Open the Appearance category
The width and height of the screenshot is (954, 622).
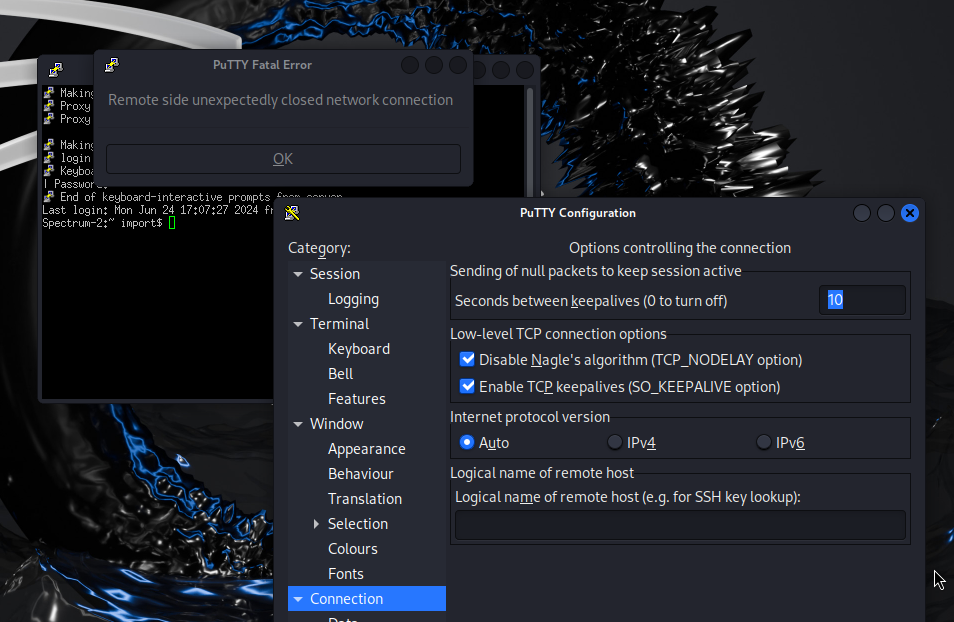click(x=367, y=449)
